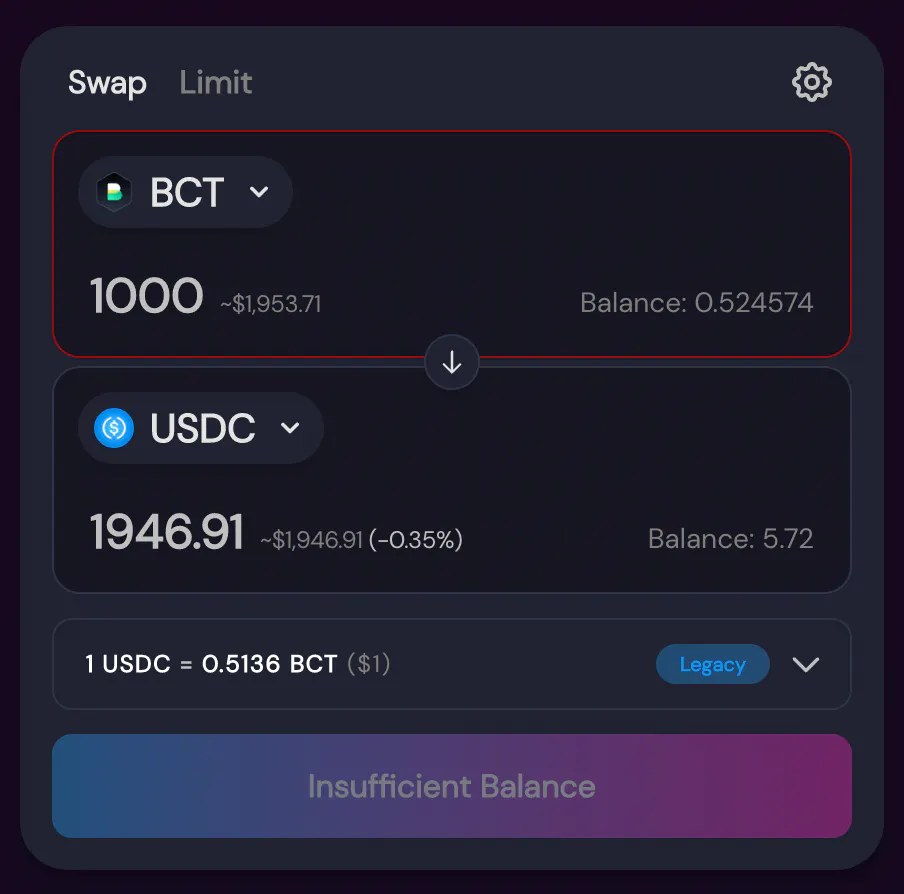
Task: Click the Insufficient Balance button
Action: [452, 786]
